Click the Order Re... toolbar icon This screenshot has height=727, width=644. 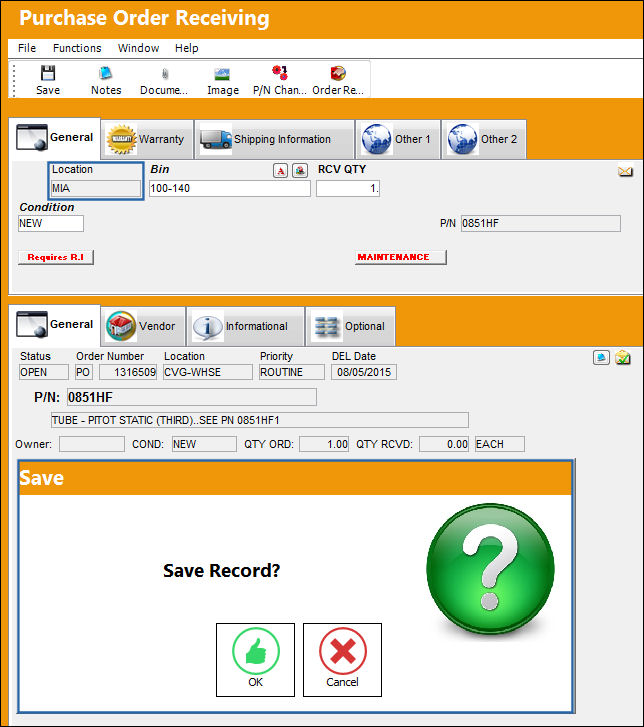pyautogui.click(x=338, y=73)
